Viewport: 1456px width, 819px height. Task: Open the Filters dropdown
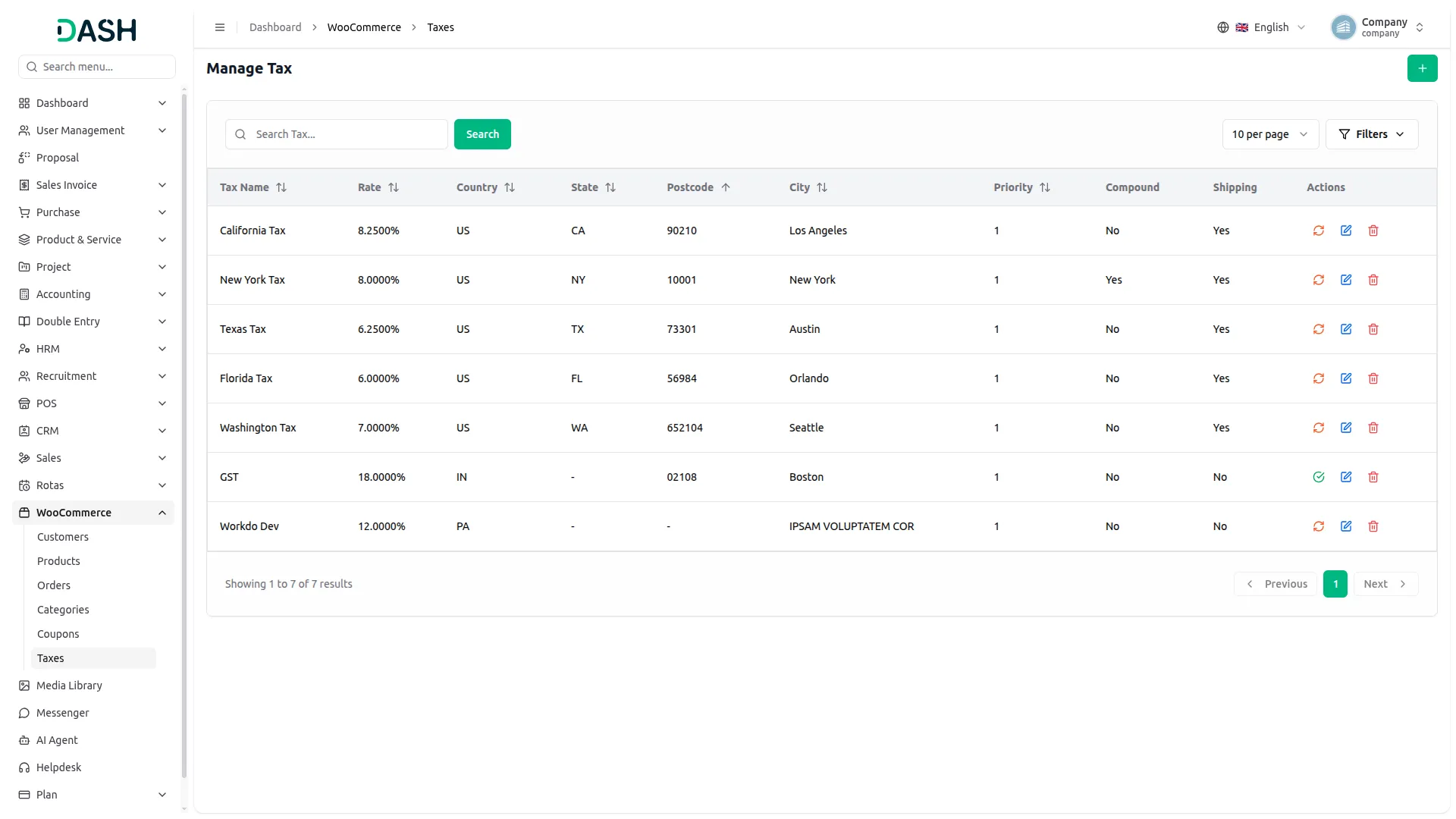(1371, 134)
